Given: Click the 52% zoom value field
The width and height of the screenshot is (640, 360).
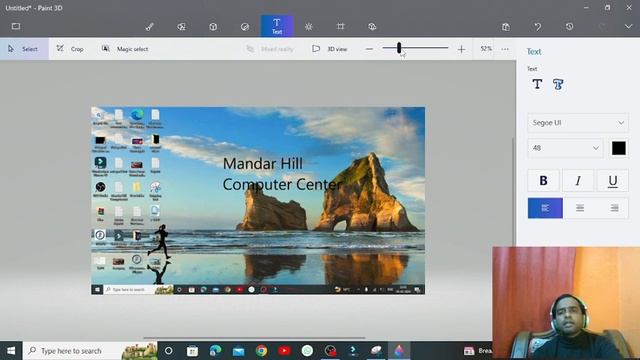Looking at the screenshot, I should [486, 49].
